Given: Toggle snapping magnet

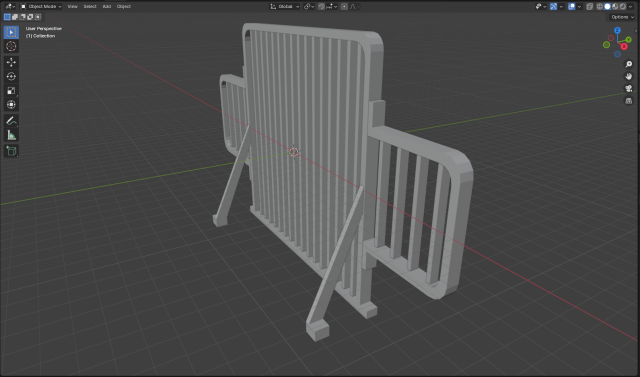Looking at the screenshot, I should point(322,7).
